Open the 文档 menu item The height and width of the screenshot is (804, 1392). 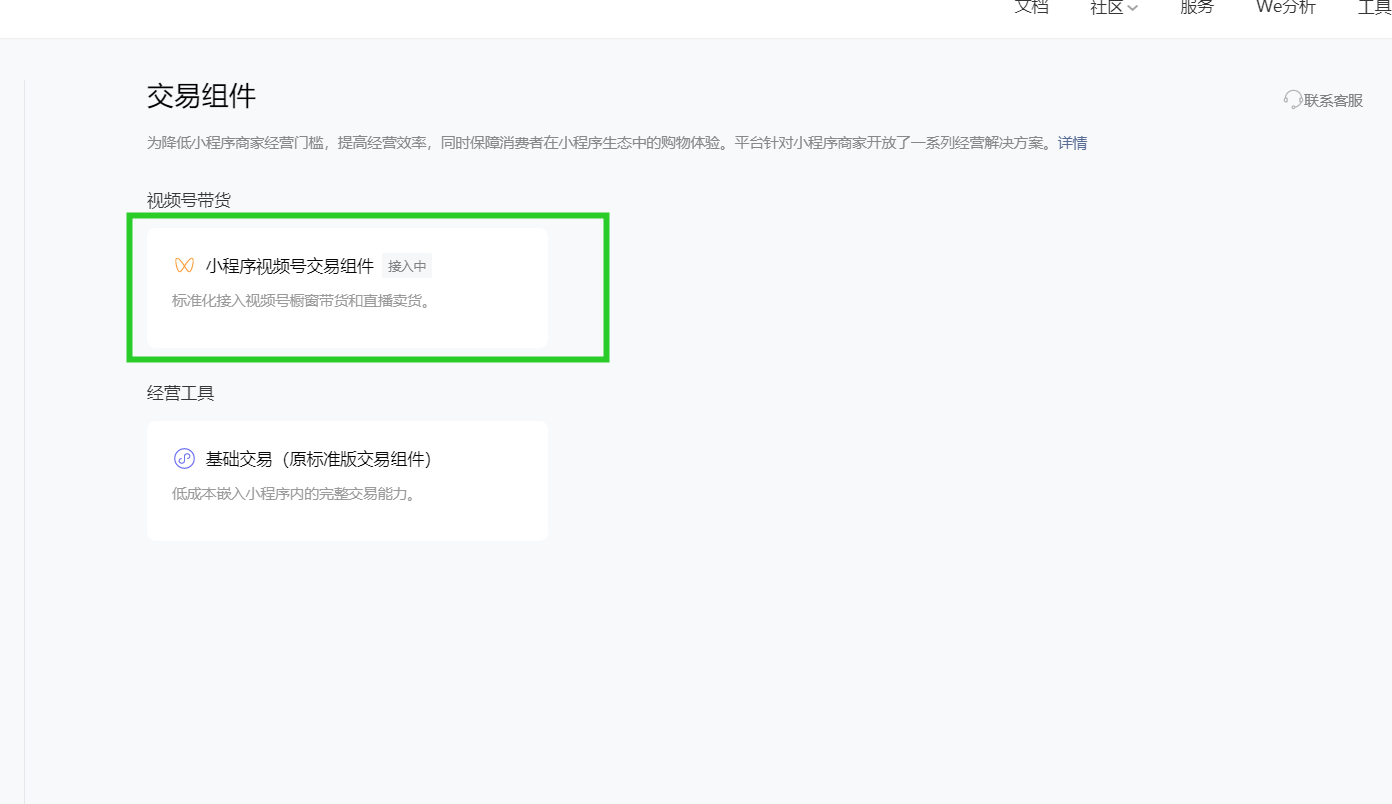1031,7
